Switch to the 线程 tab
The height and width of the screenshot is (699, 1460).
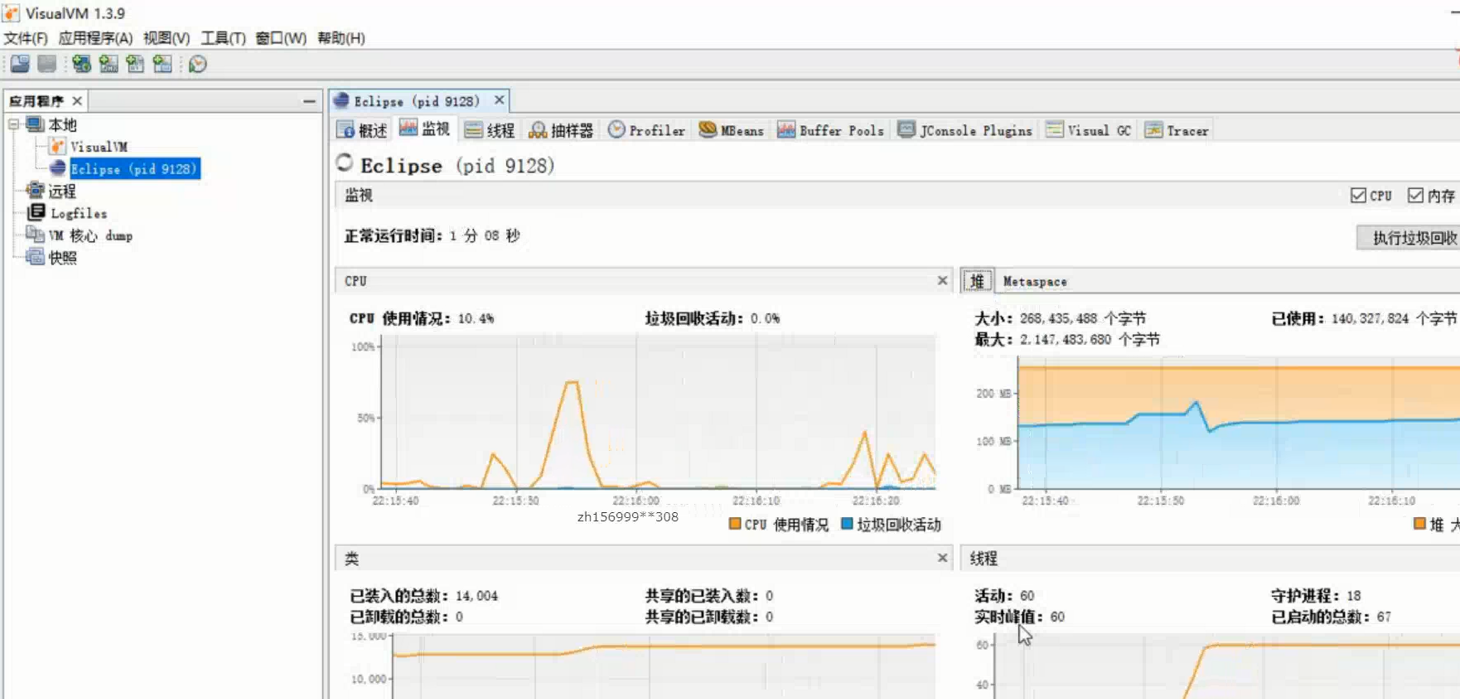(490, 130)
